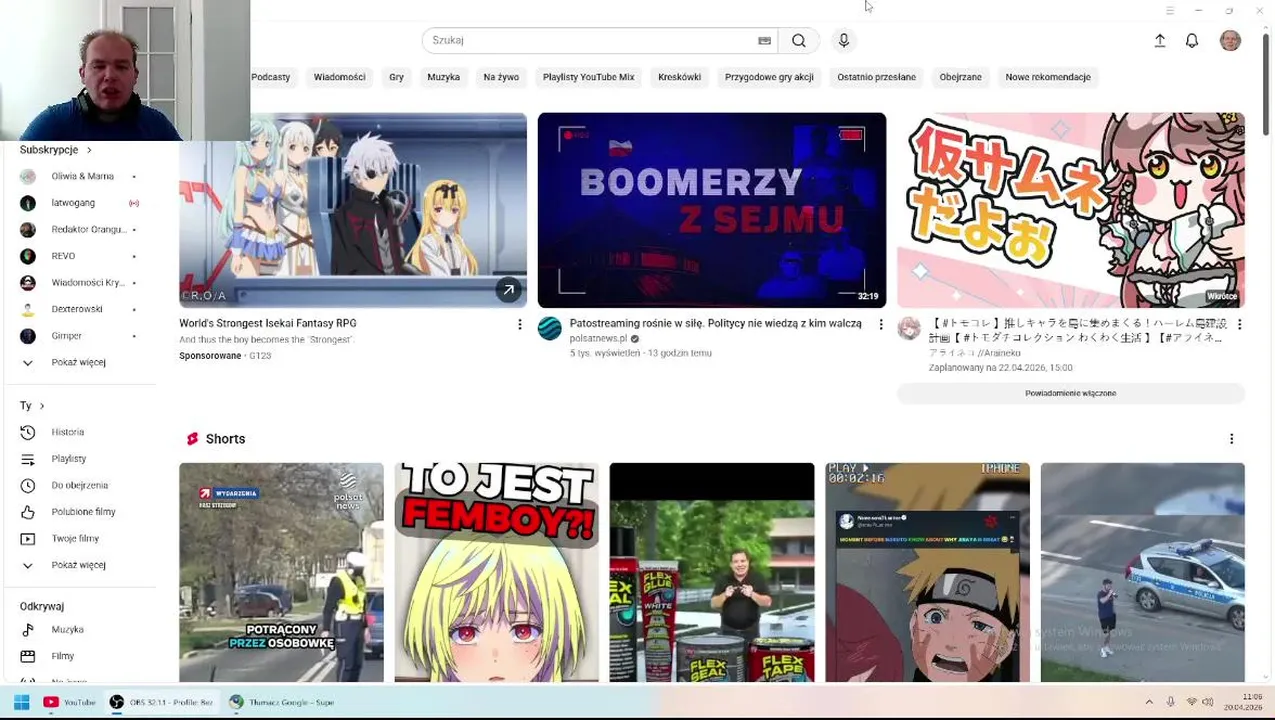
Task: Click the YouTube taskbar button
Action: [x=70, y=702]
